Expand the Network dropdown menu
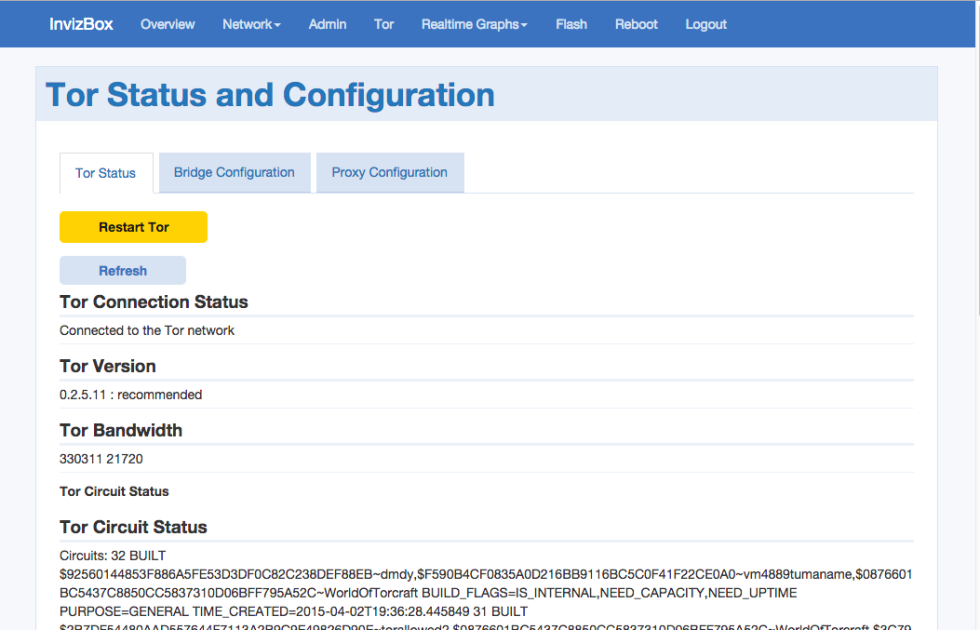 click(x=251, y=24)
